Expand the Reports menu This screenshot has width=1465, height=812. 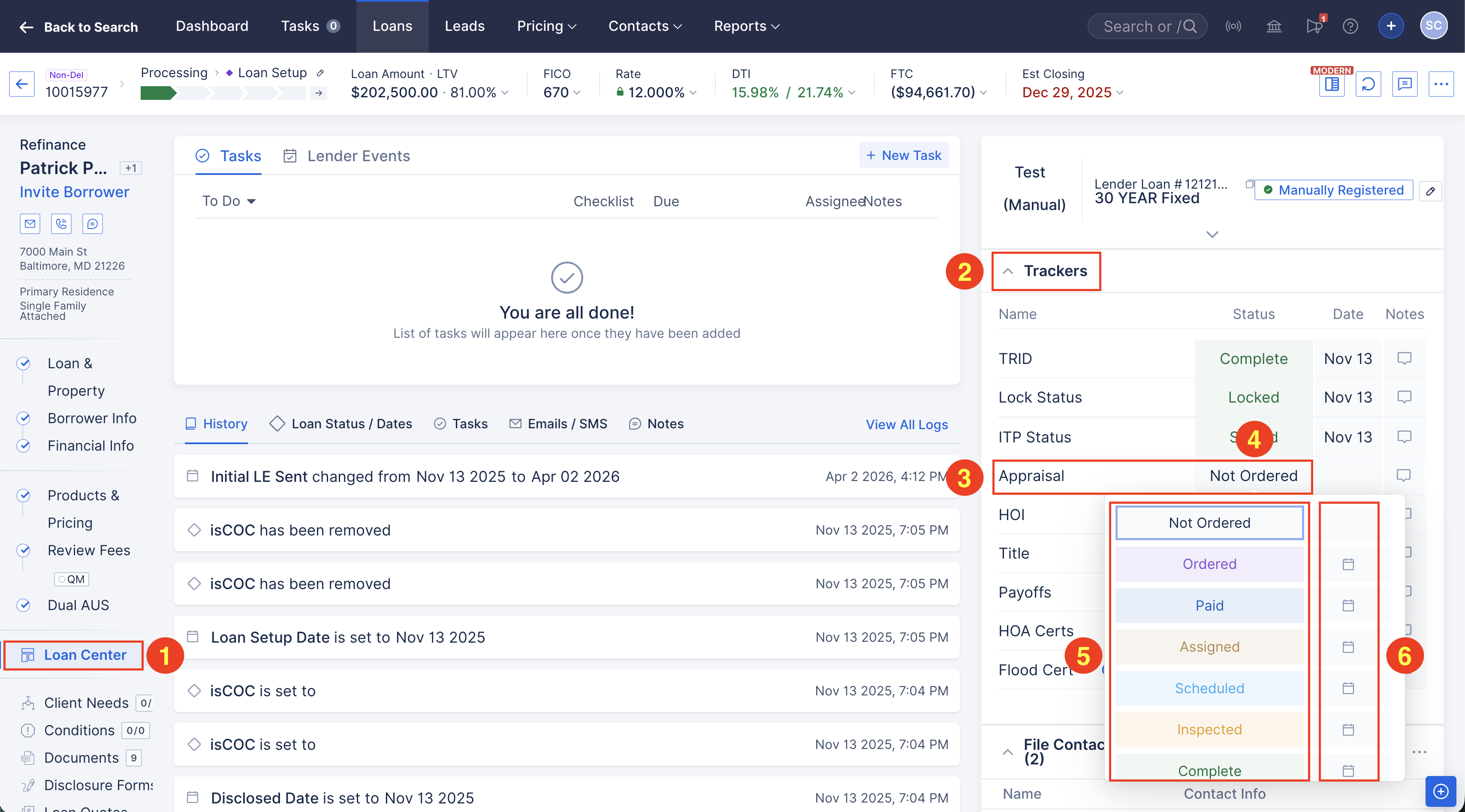[x=745, y=26]
